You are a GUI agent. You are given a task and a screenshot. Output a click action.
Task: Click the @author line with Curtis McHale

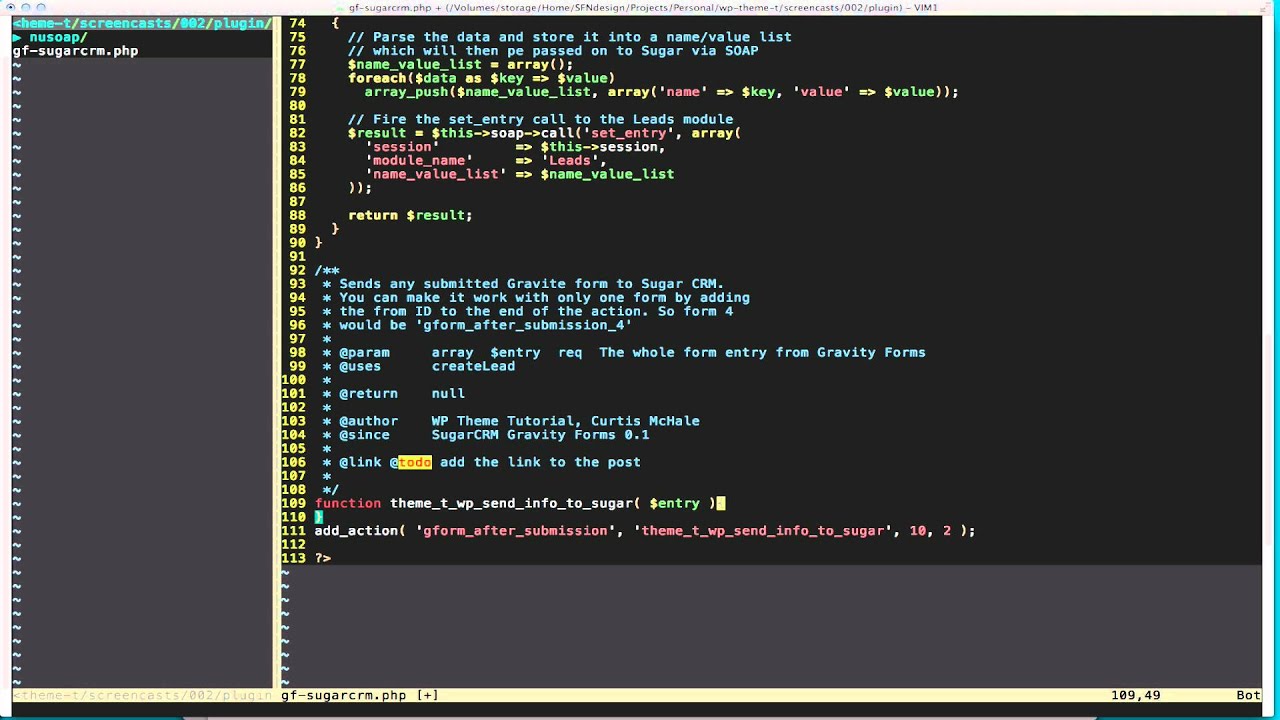pos(511,421)
